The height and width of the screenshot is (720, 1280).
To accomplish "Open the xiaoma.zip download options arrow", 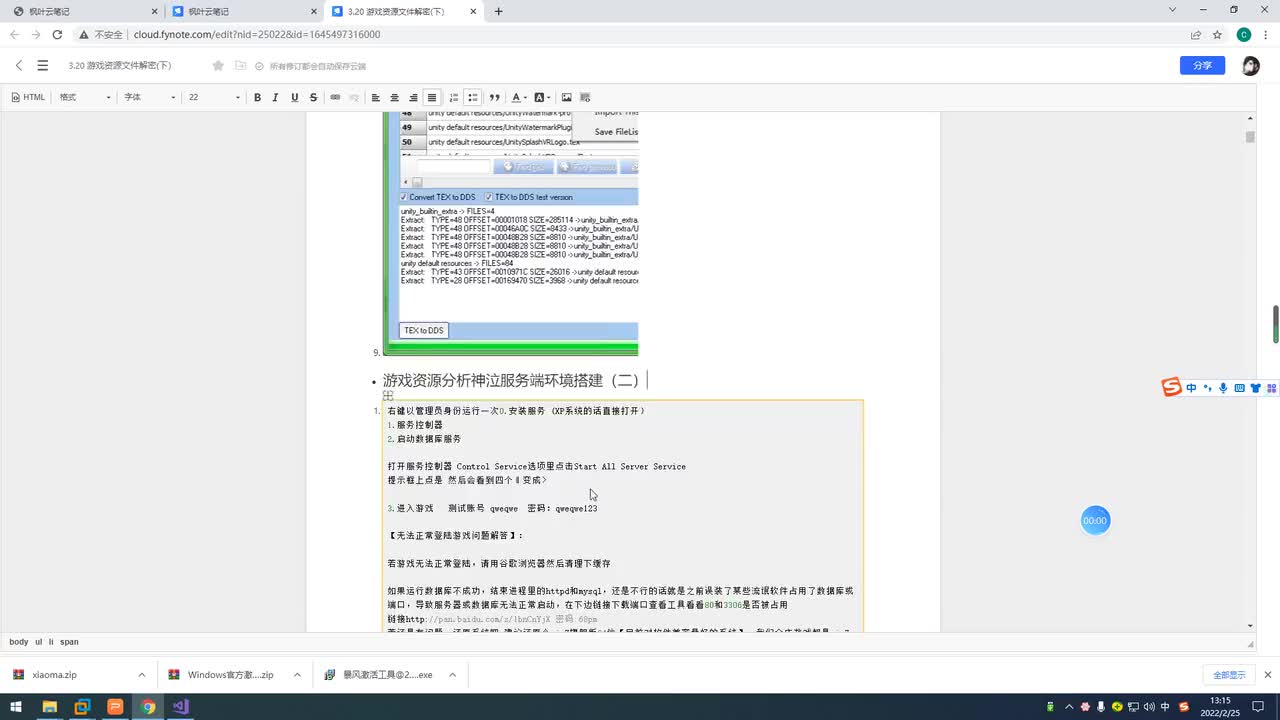I will [x=141, y=675].
